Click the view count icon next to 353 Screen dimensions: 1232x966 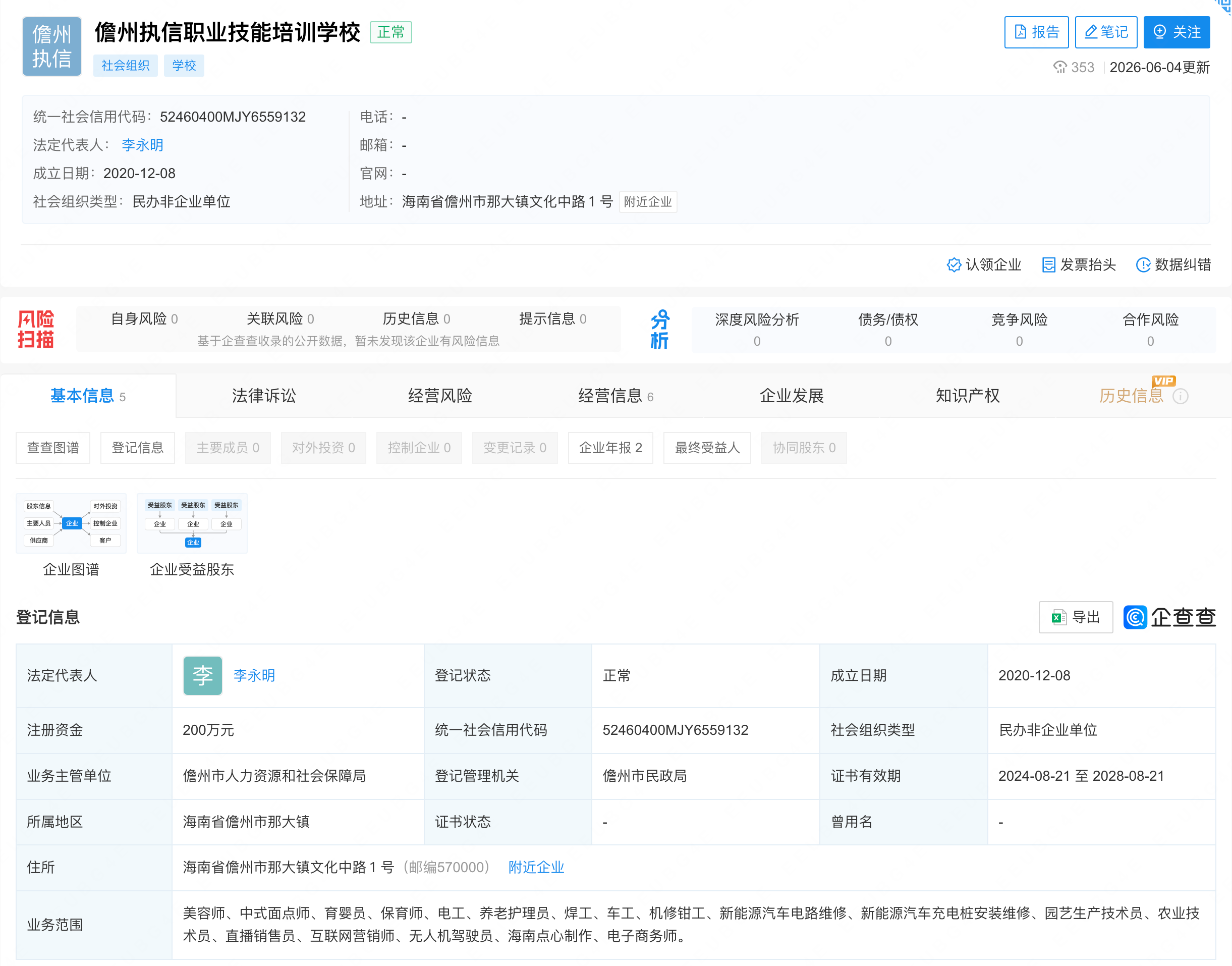tap(1059, 67)
